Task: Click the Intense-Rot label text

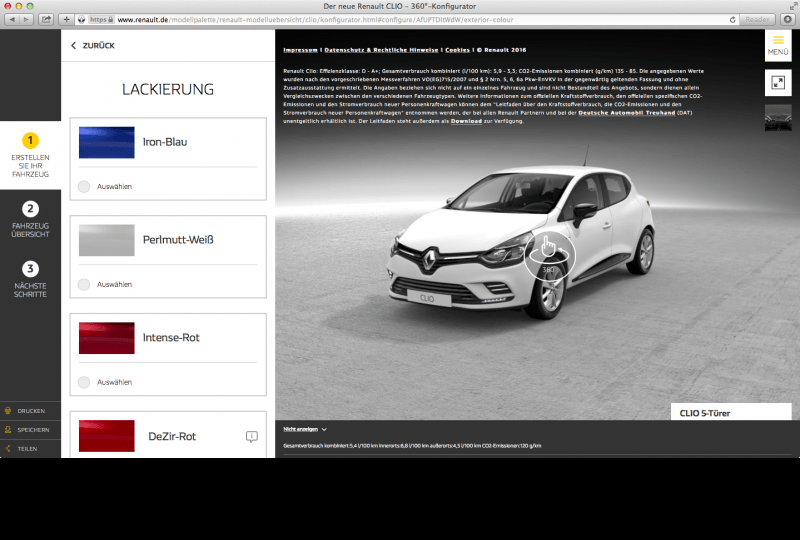Action: [x=171, y=337]
